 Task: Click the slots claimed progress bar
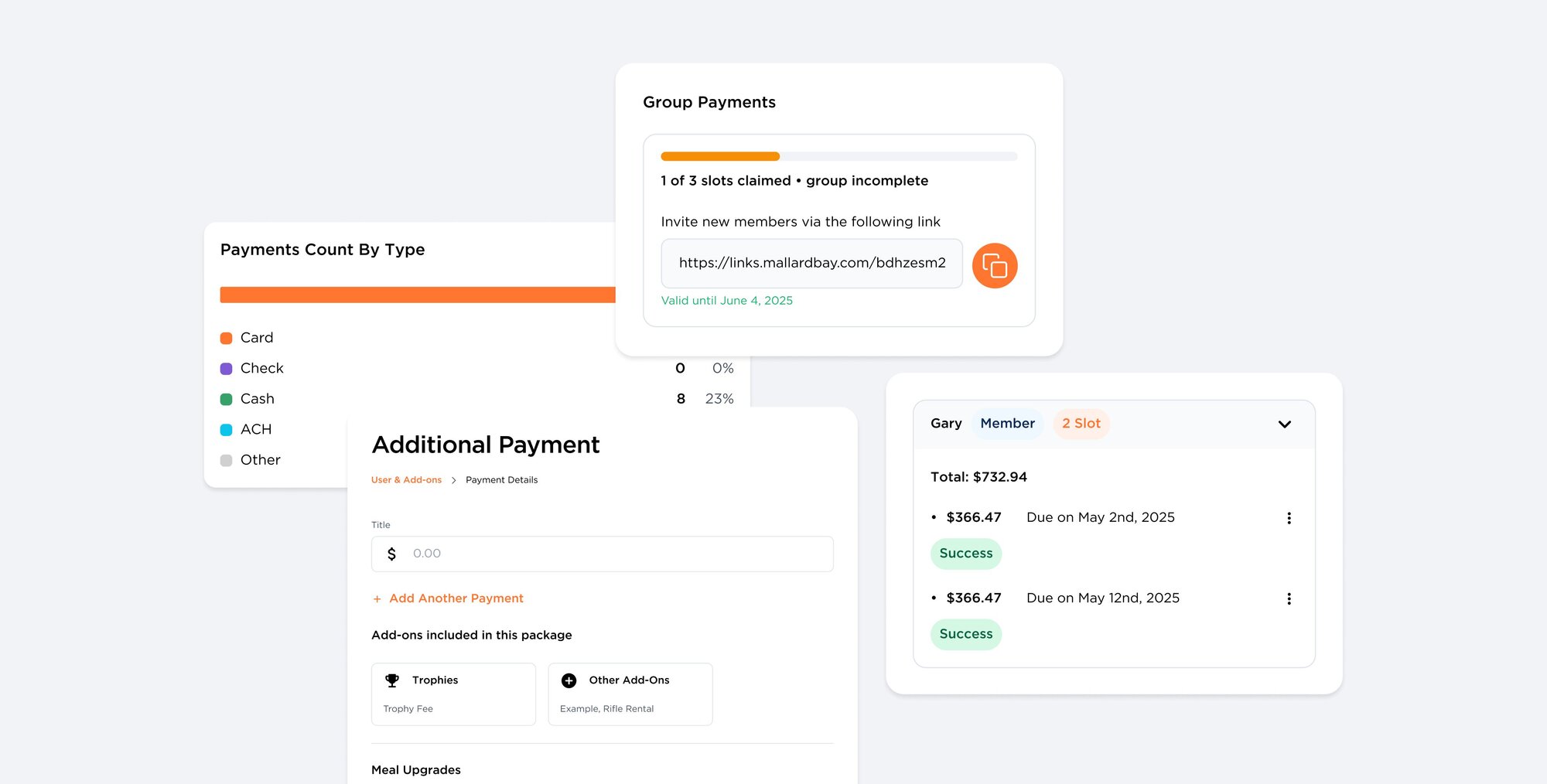(838, 155)
